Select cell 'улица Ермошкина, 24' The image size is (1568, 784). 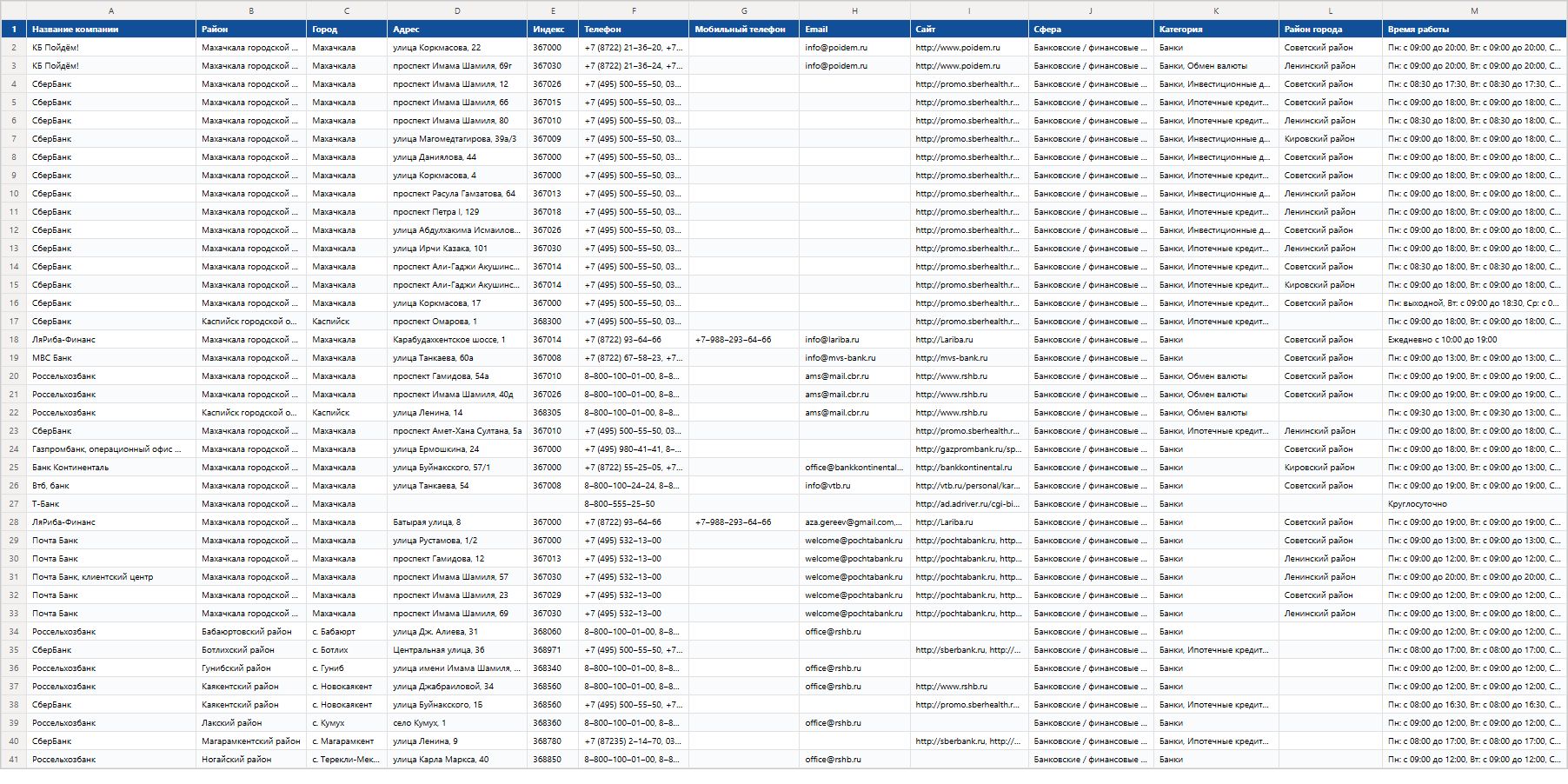point(457,449)
